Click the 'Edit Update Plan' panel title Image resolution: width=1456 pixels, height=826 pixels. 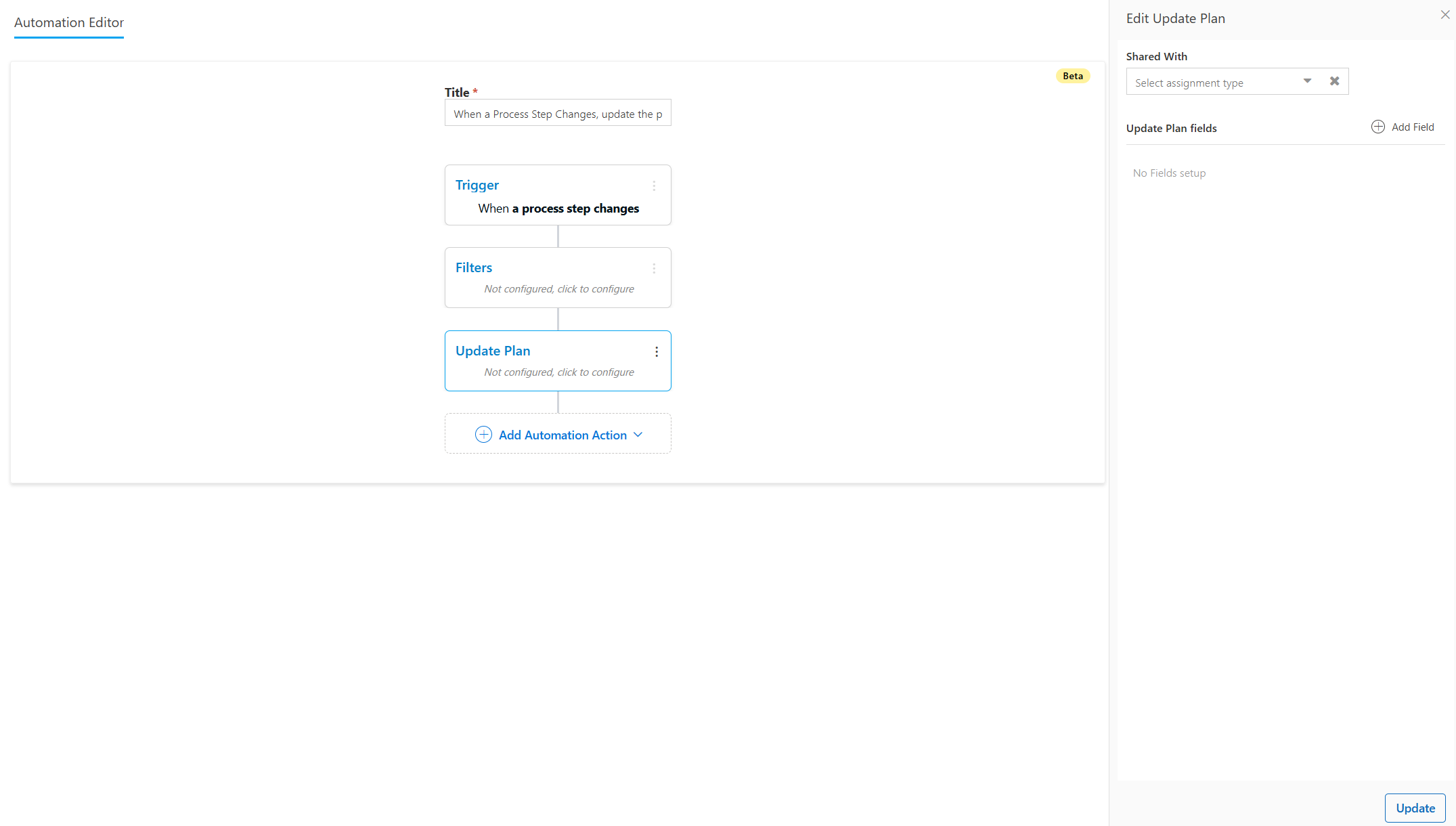[1175, 18]
